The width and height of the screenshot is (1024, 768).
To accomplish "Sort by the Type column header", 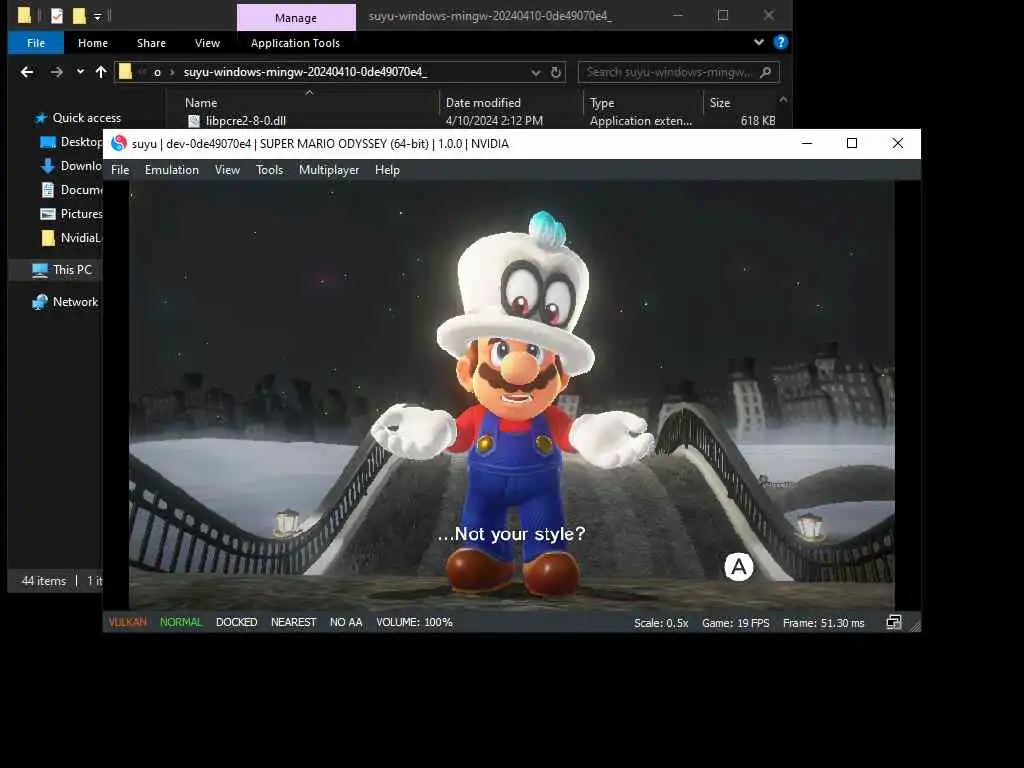I will [602, 103].
